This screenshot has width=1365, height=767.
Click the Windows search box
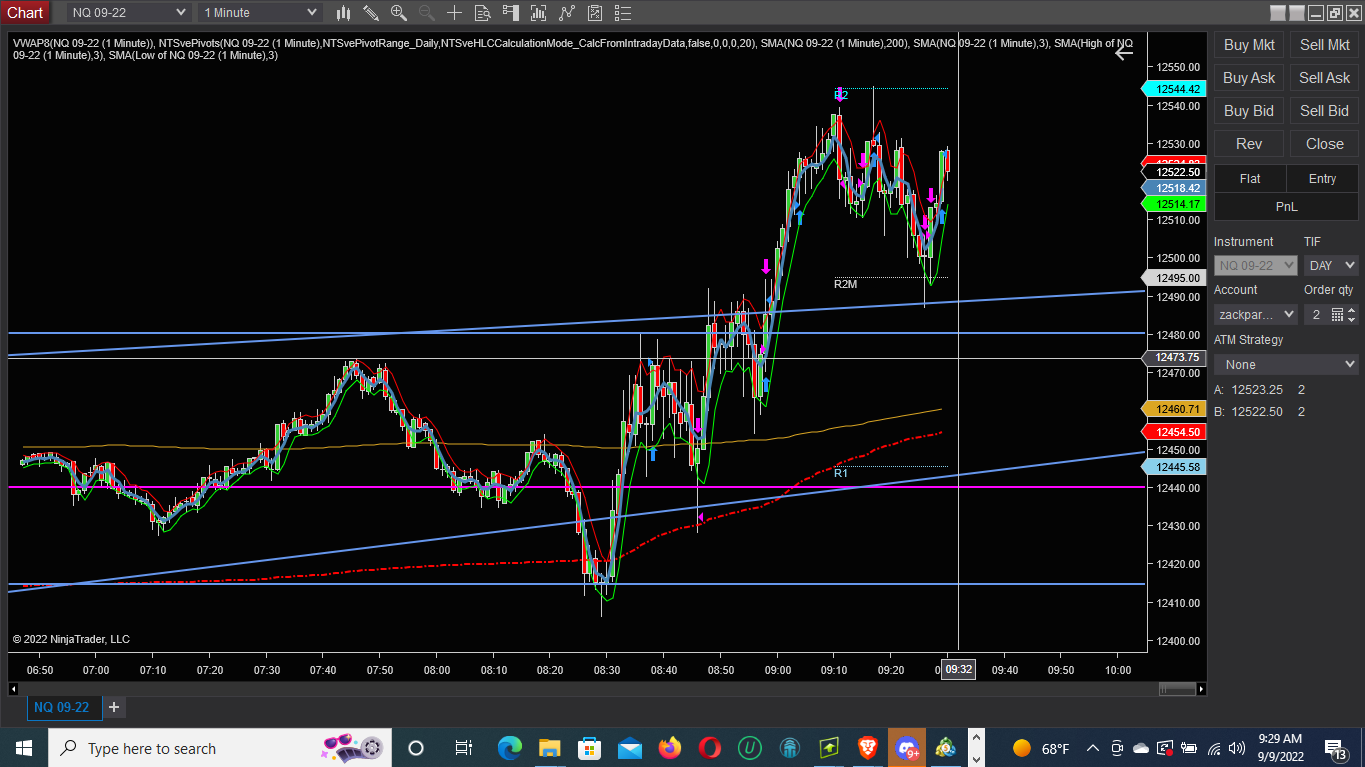pyautogui.click(x=218, y=748)
